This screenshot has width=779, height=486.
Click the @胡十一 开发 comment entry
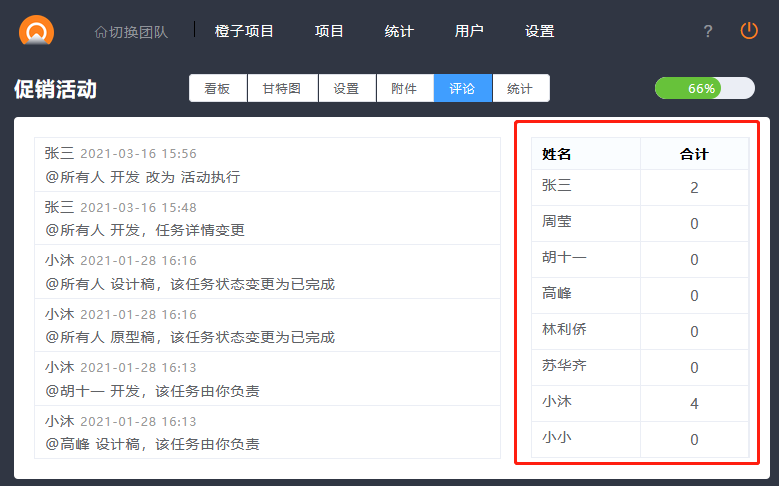[x=267, y=379]
